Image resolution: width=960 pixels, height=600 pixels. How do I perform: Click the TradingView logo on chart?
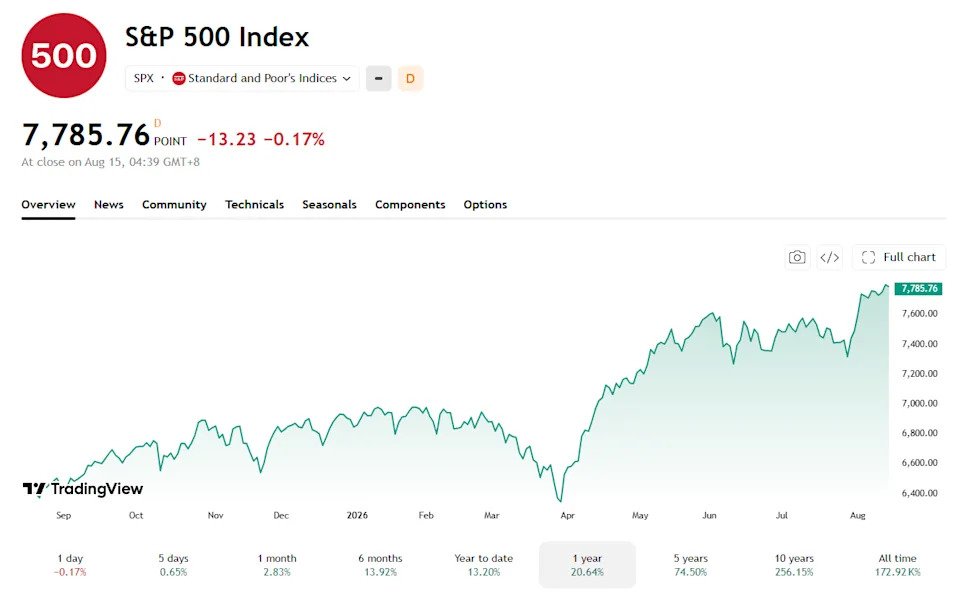83,489
